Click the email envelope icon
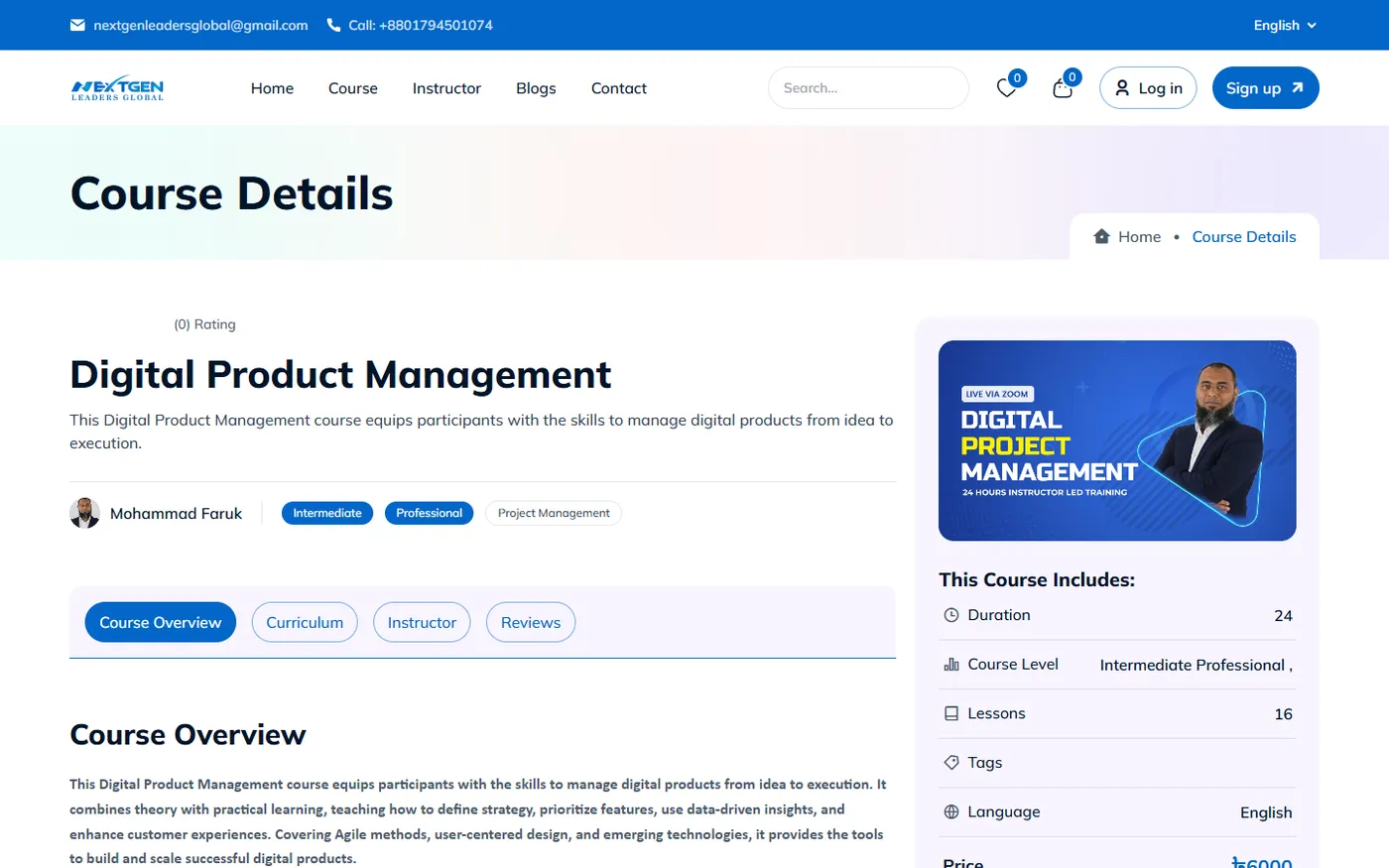 [x=77, y=25]
